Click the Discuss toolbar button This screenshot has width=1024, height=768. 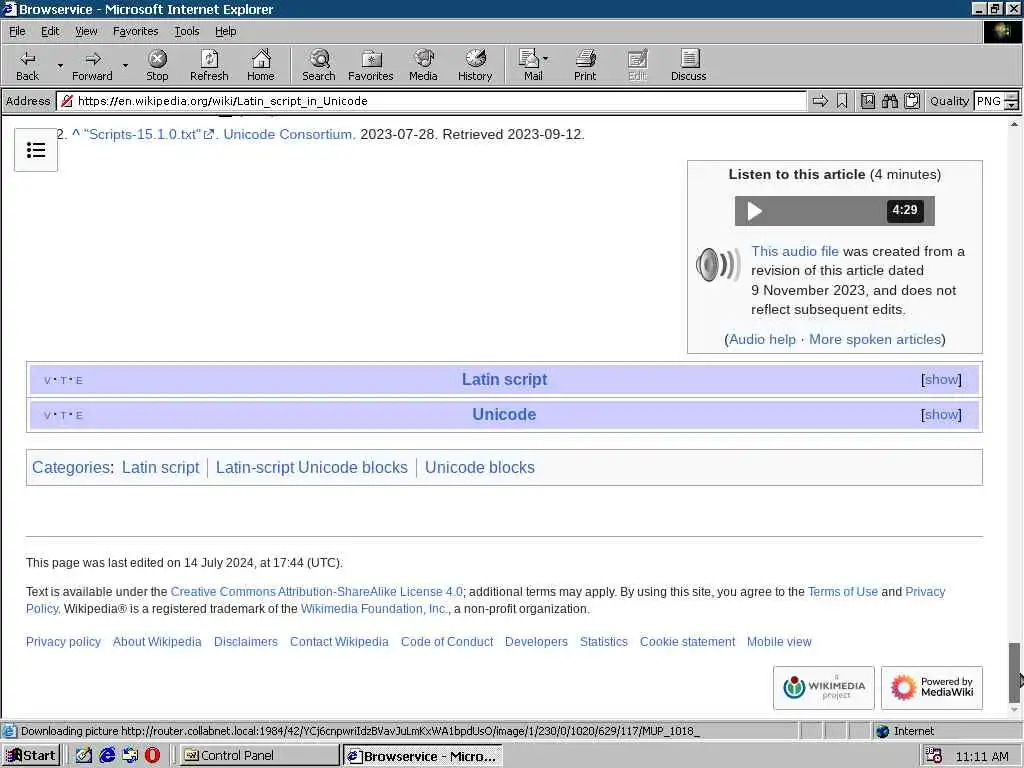(x=688, y=65)
